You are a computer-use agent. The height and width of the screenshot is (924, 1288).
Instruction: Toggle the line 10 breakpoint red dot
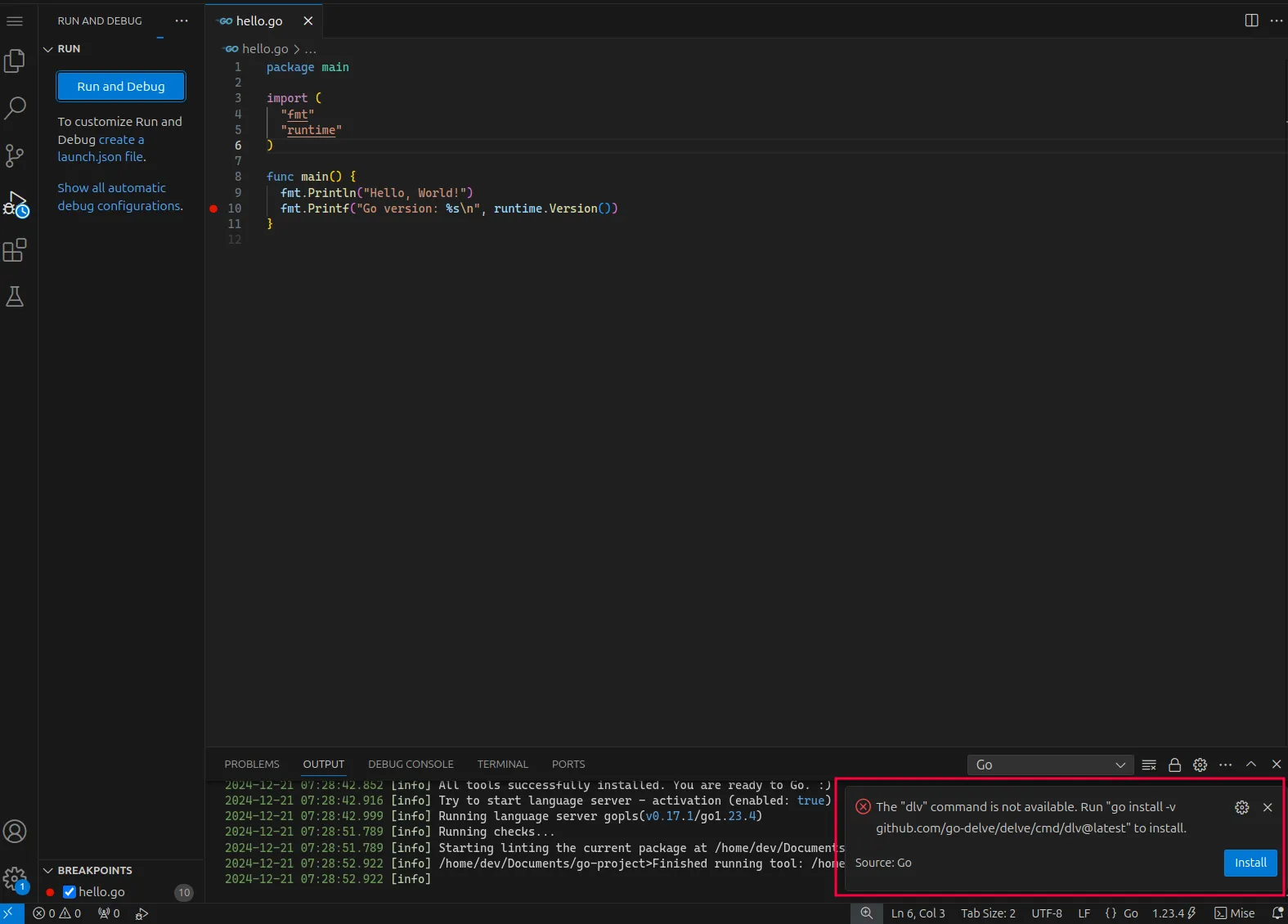[213, 209]
